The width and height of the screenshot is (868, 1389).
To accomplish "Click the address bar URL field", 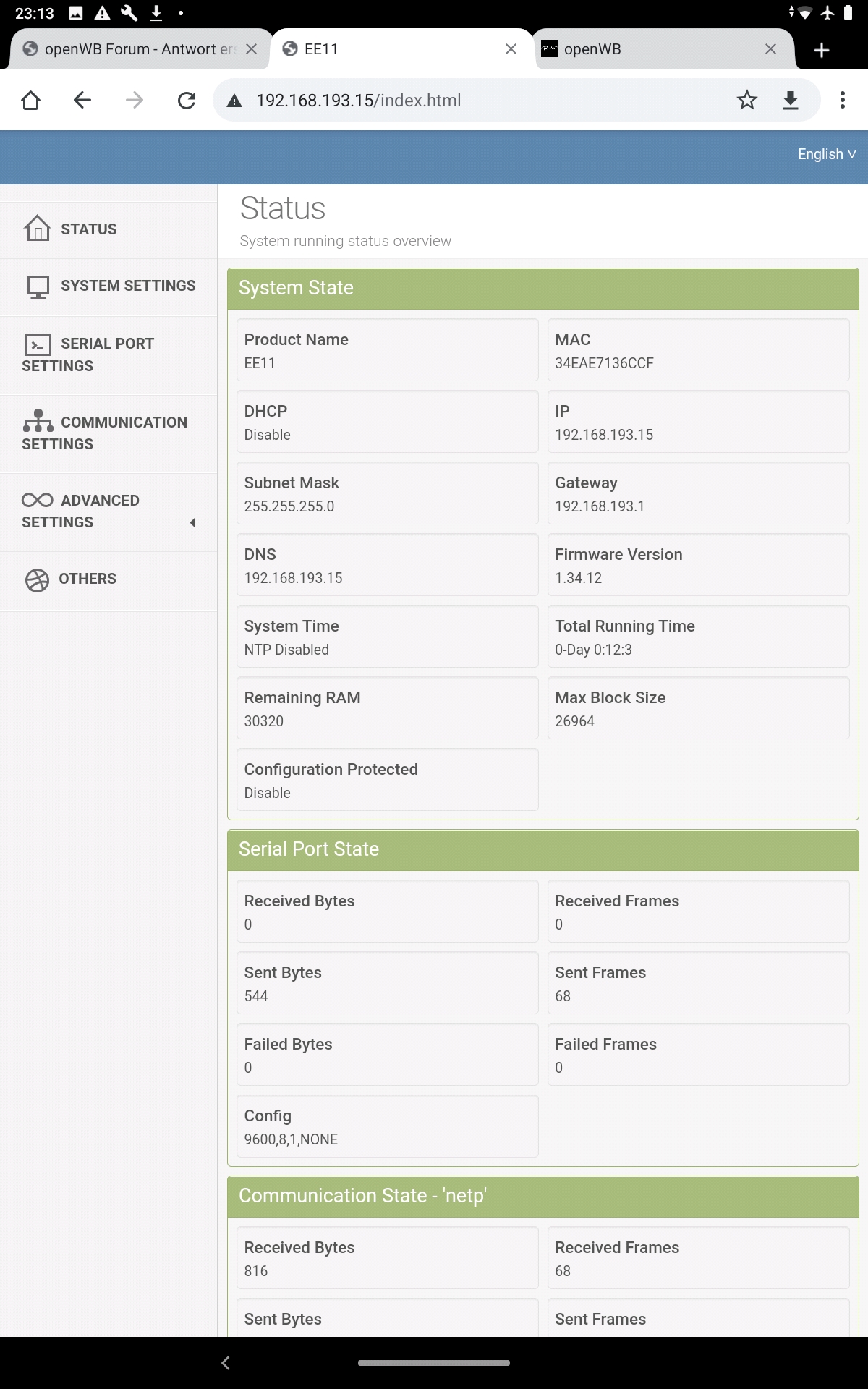I will click(x=477, y=101).
